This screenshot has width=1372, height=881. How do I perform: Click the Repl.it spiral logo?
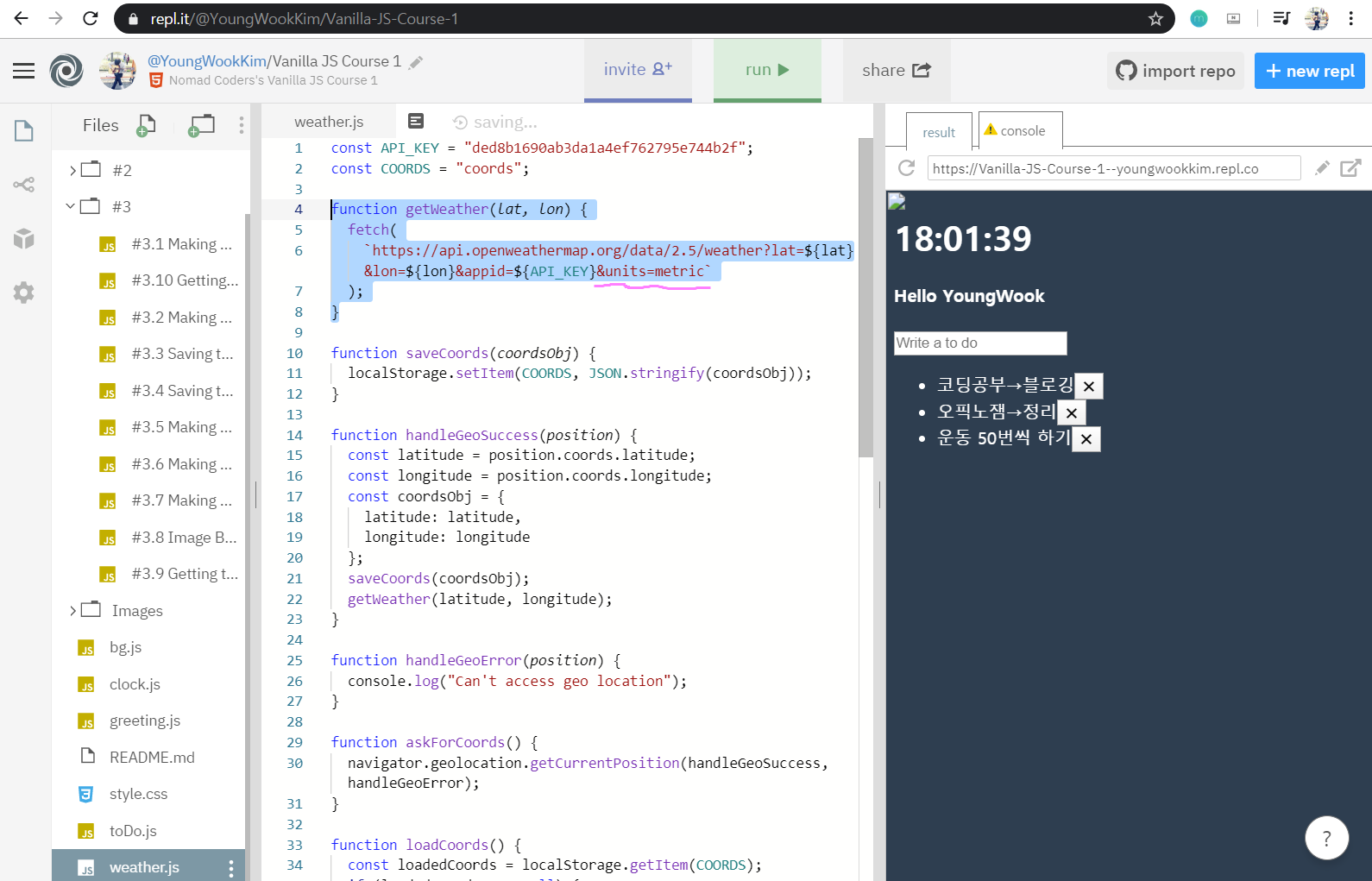click(66, 71)
